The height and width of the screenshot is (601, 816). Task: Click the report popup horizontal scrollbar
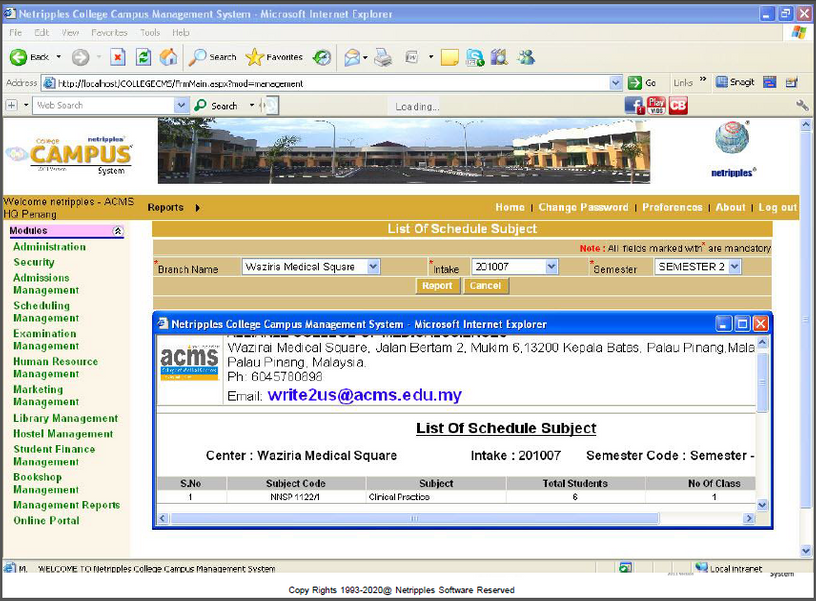pyautogui.click(x=415, y=518)
